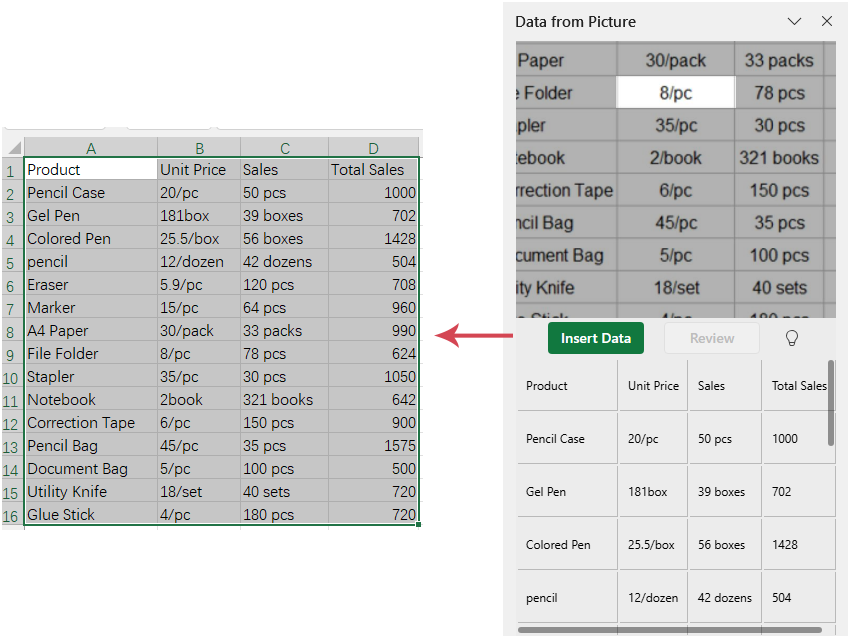Click the Product cell A1
The width and height of the screenshot is (848, 639).
pos(91,170)
